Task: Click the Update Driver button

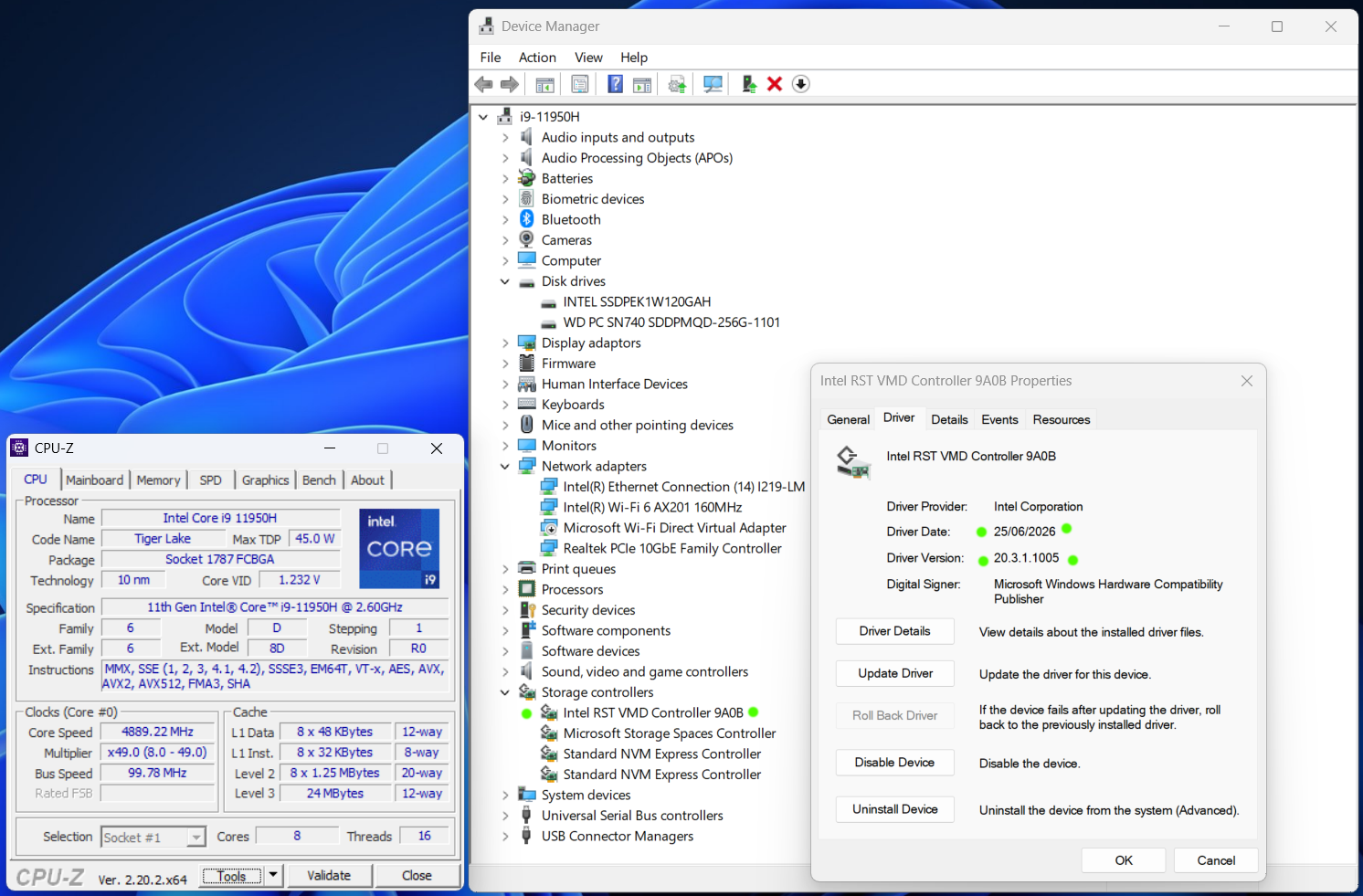Action: click(x=895, y=673)
